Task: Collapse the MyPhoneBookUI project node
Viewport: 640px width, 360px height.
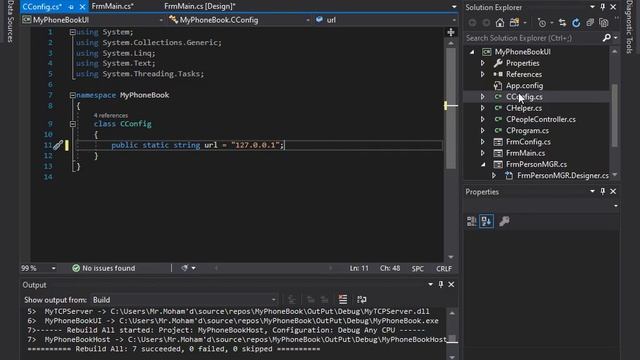Action: 472,52
